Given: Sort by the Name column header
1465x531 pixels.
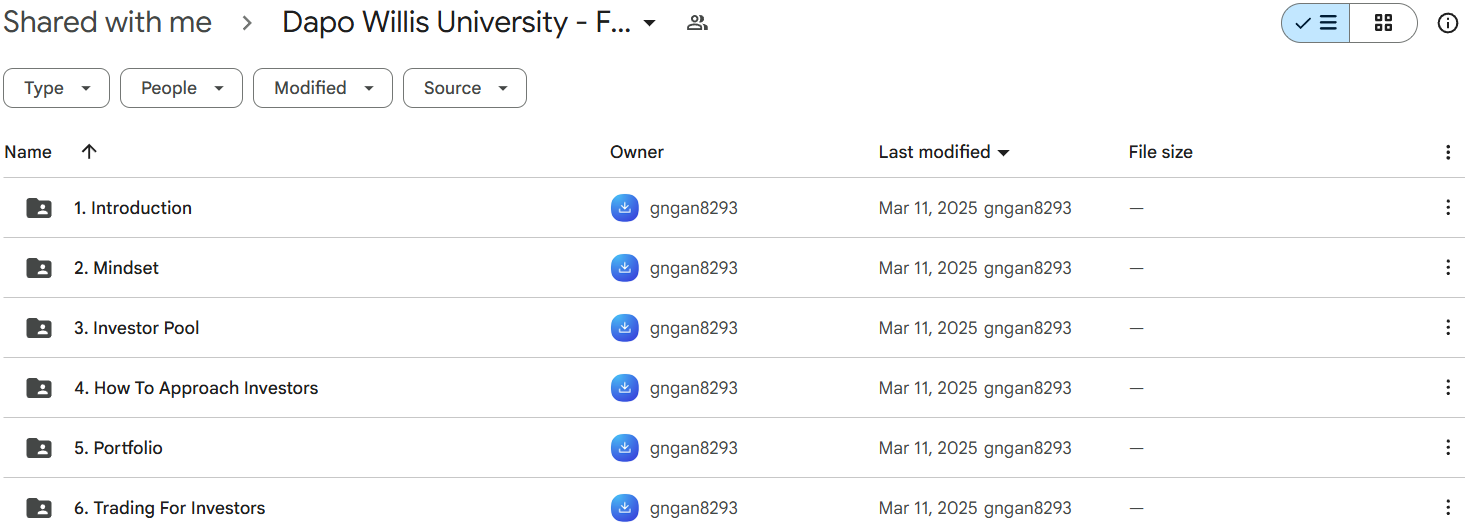Looking at the screenshot, I should 28,152.
